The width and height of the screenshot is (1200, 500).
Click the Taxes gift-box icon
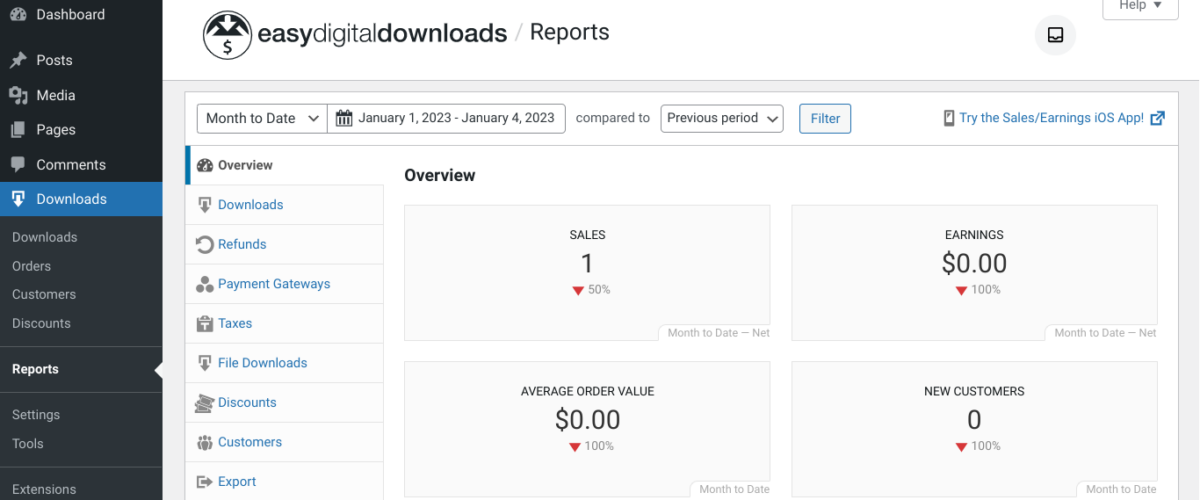(205, 323)
